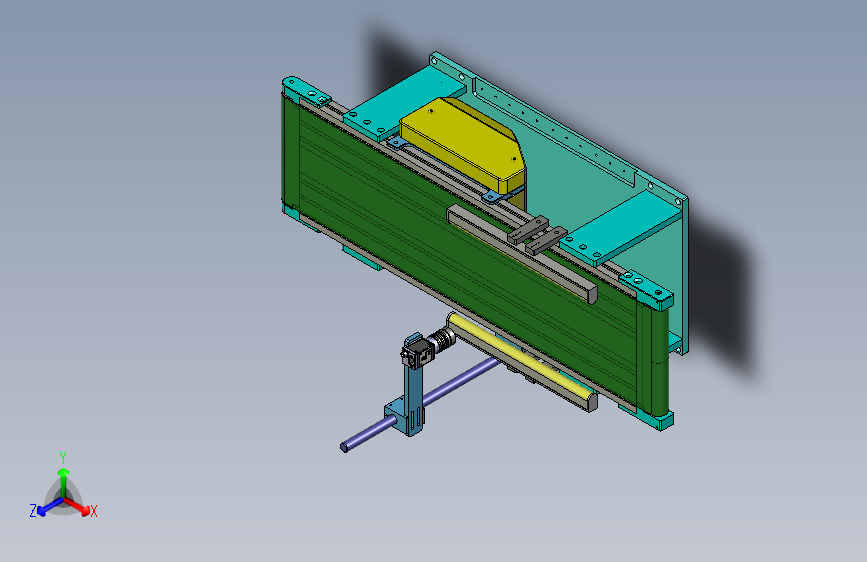Select the black camera body
The height and width of the screenshot is (562, 867).
point(417,352)
